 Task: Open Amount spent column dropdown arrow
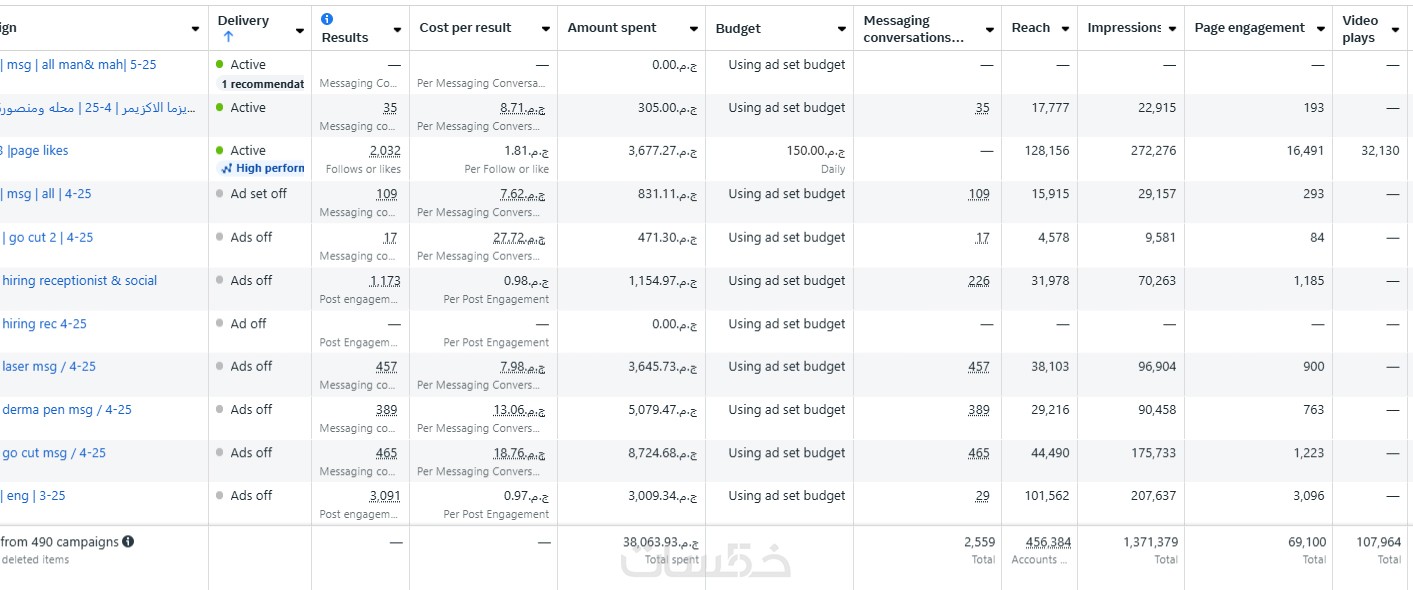point(693,29)
